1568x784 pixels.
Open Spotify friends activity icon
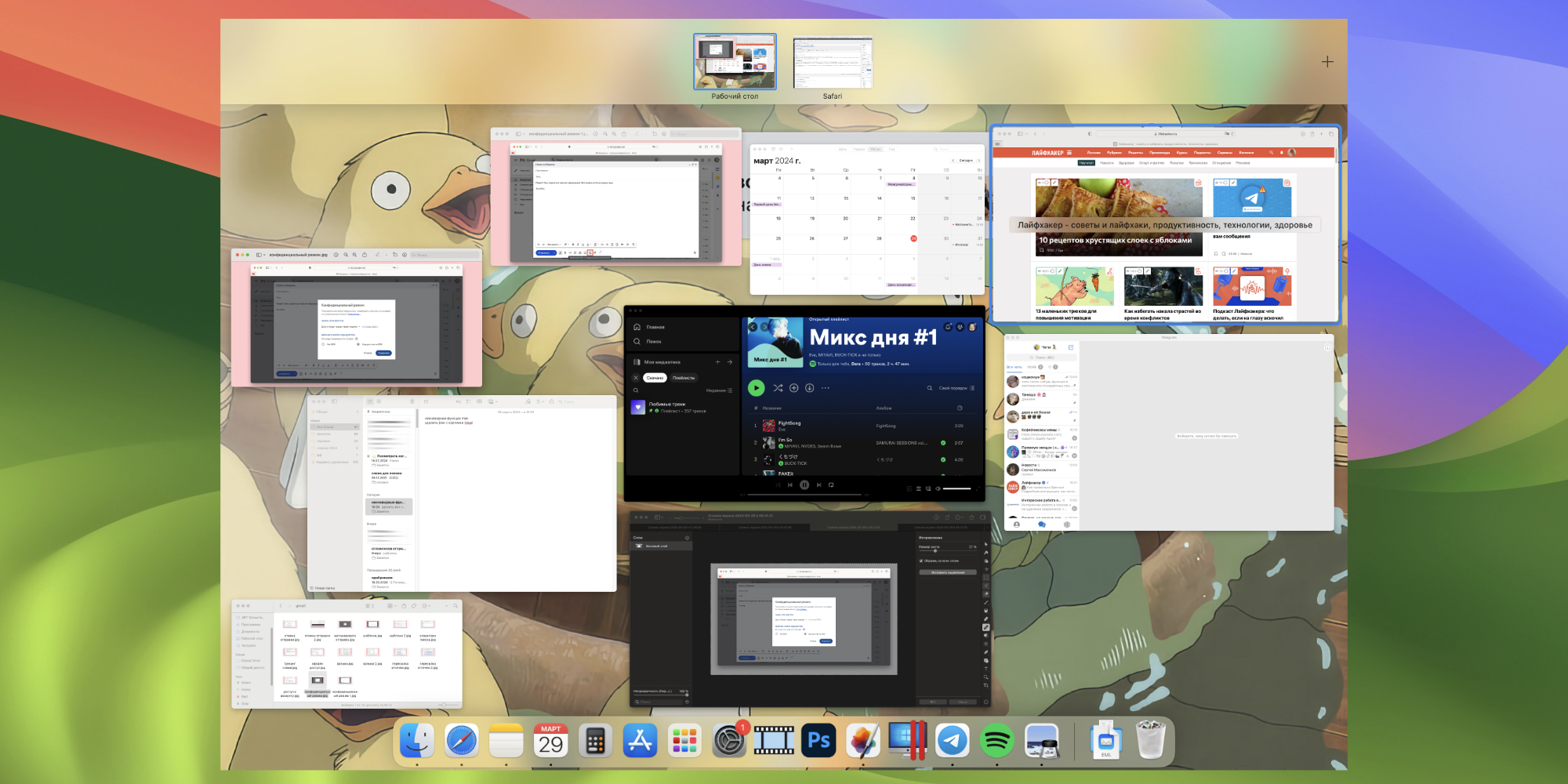point(960,327)
